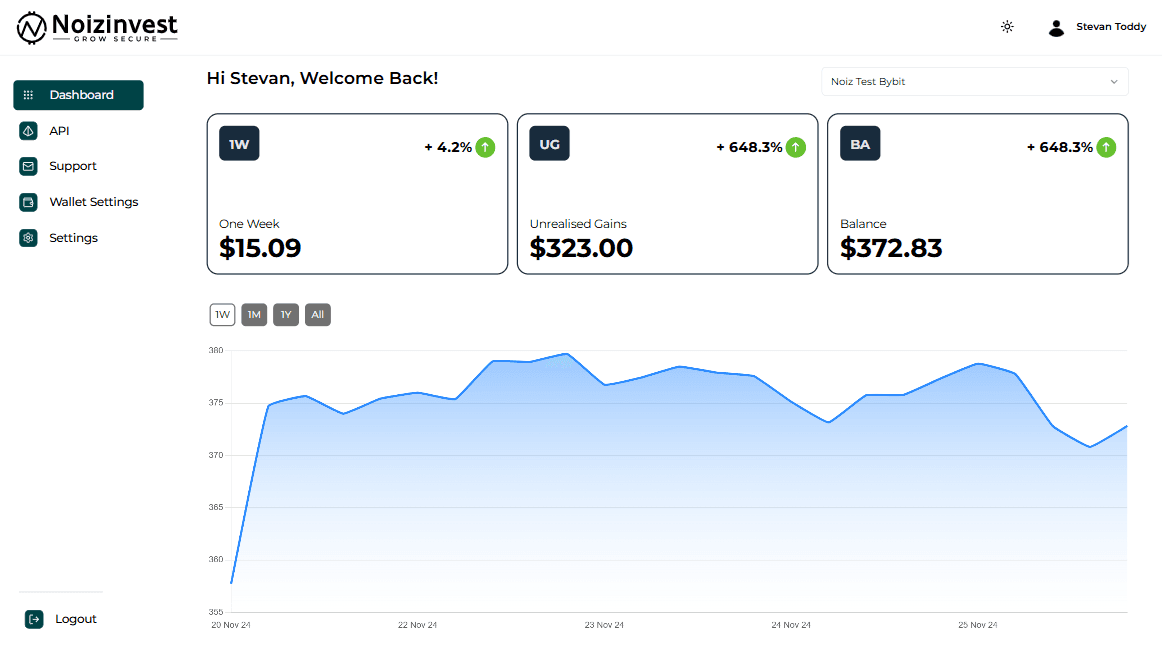
Task: Switch chart range to 1Y
Action: tap(286, 315)
